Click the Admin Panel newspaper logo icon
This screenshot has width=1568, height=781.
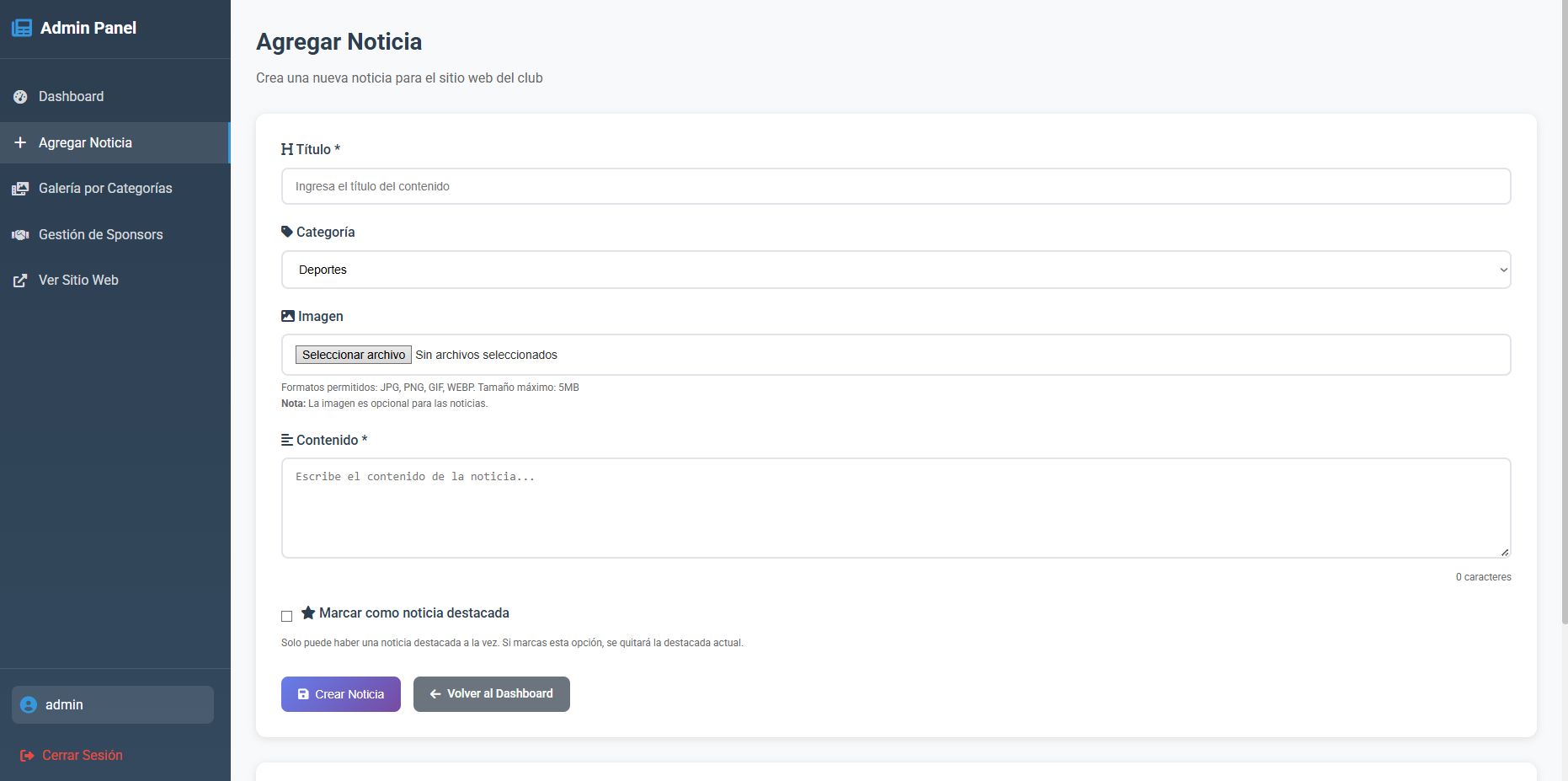22,28
